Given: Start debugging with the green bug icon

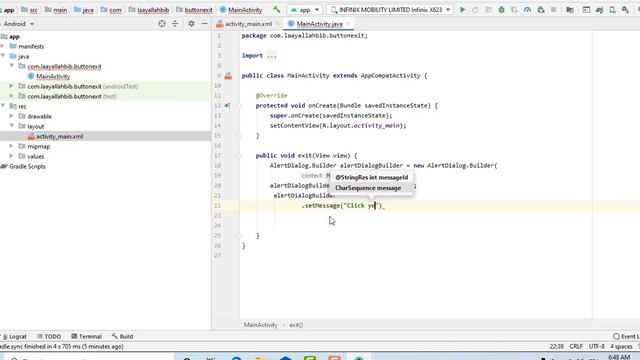Looking at the screenshot, I should 501,9.
